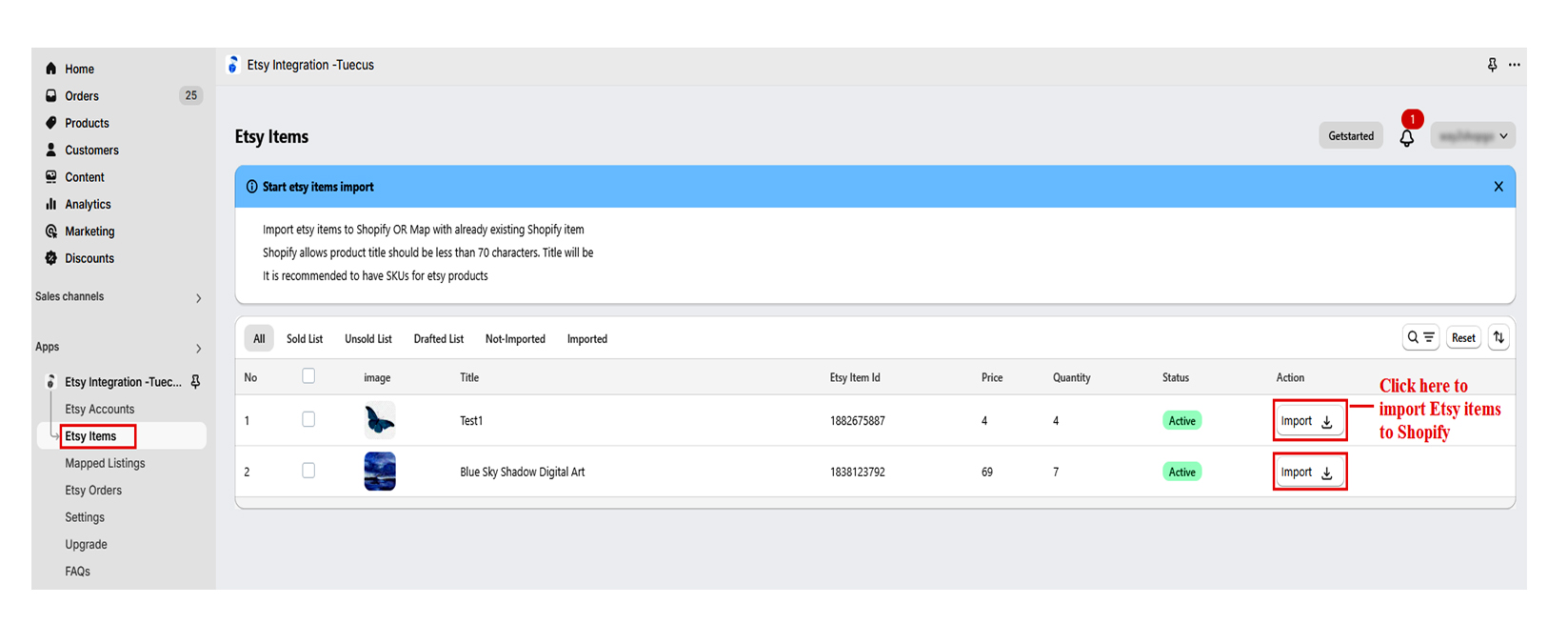Open Marketing using the target icon
The image size is (1568, 624).
tap(51, 231)
